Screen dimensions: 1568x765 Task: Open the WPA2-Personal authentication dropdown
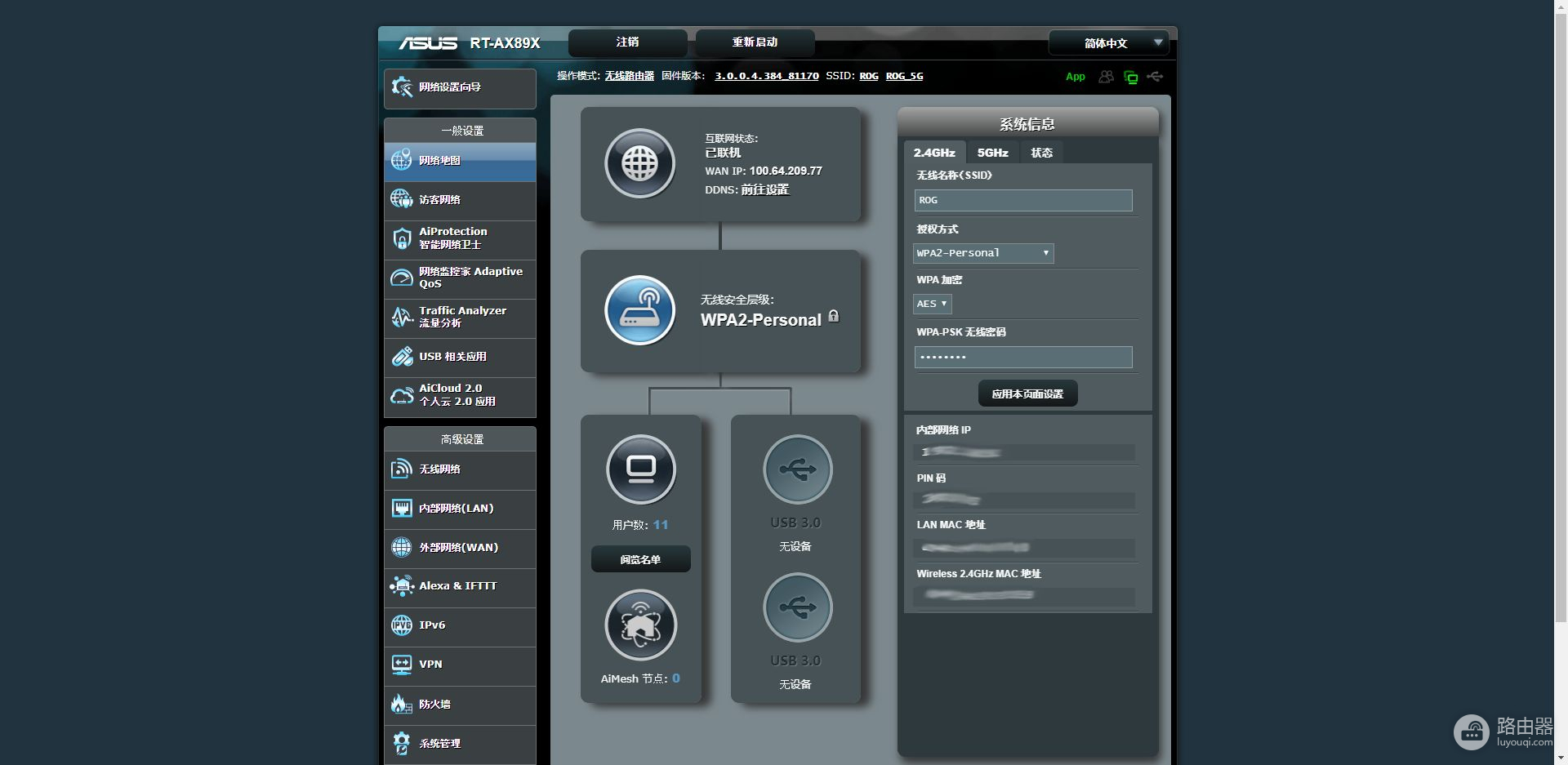pyautogui.click(x=983, y=253)
